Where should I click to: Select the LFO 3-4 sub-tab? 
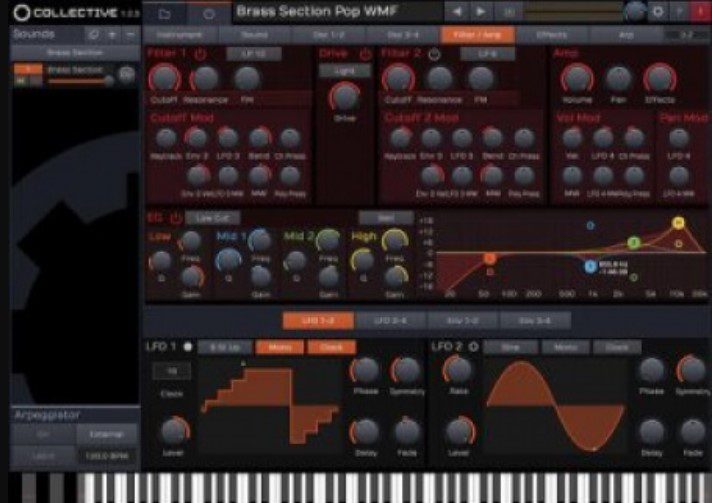point(391,321)
